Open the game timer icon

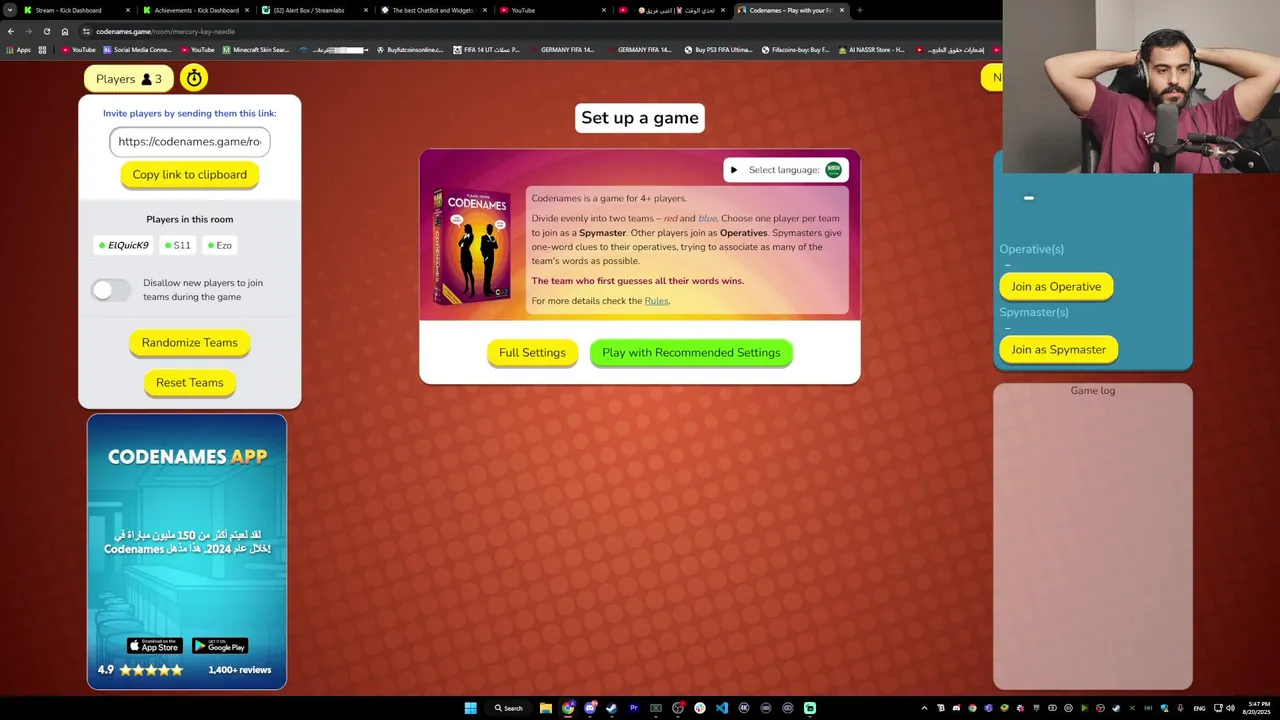tap(194, 78)
